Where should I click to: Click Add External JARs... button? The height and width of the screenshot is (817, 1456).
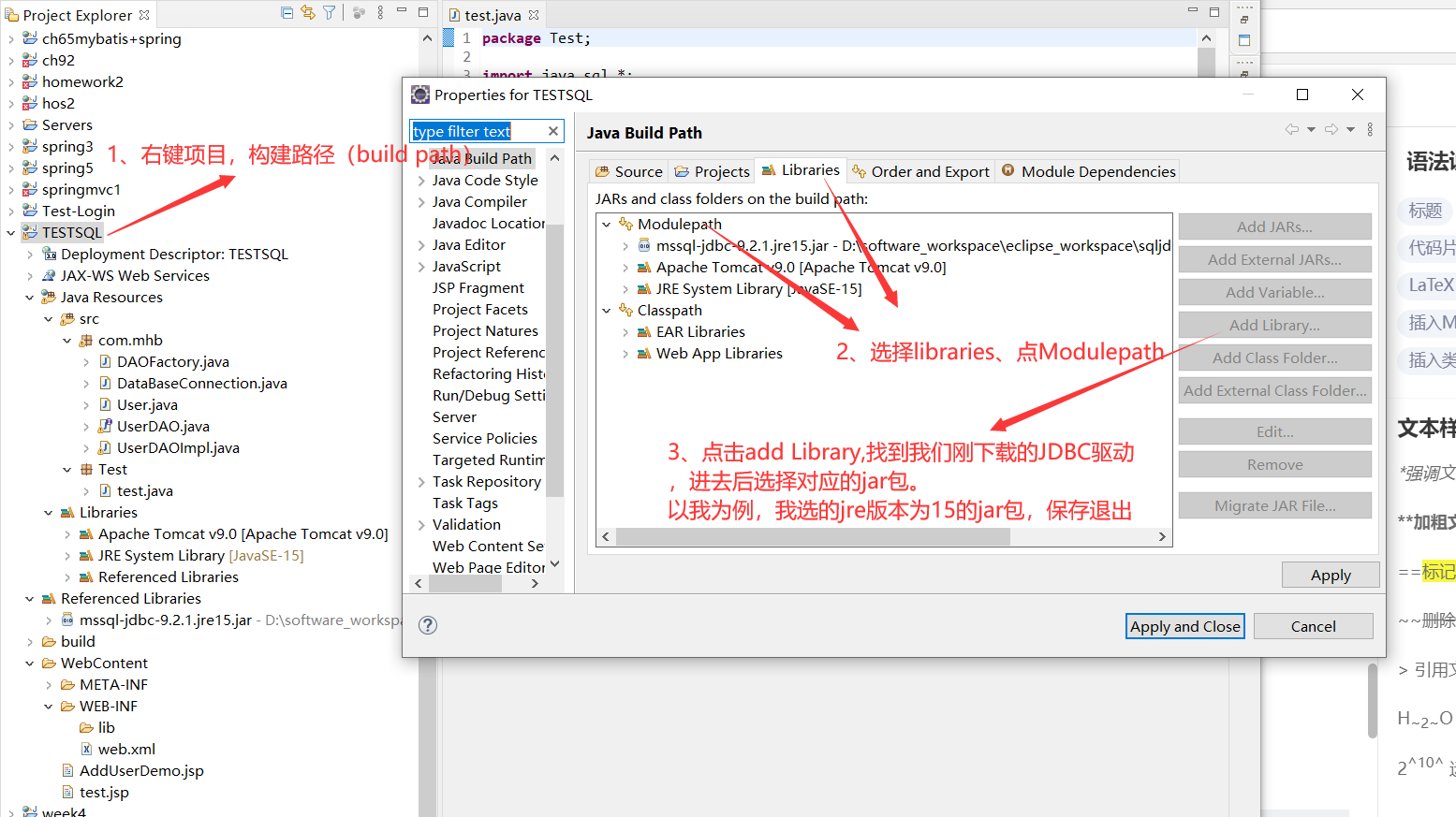1274,259
